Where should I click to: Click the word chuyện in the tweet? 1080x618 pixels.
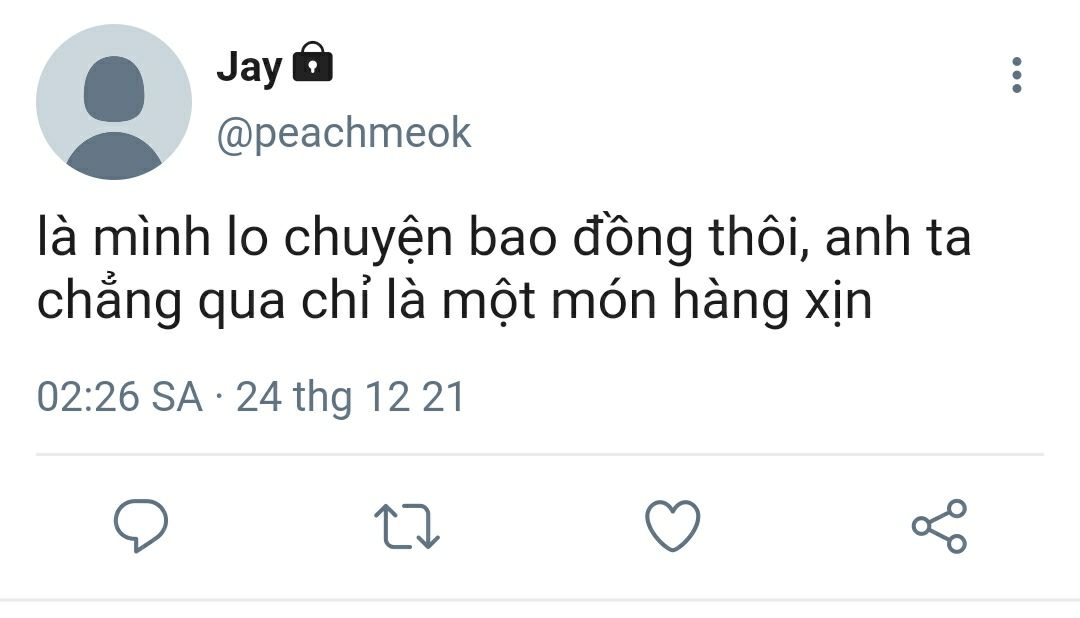[368, 238]
